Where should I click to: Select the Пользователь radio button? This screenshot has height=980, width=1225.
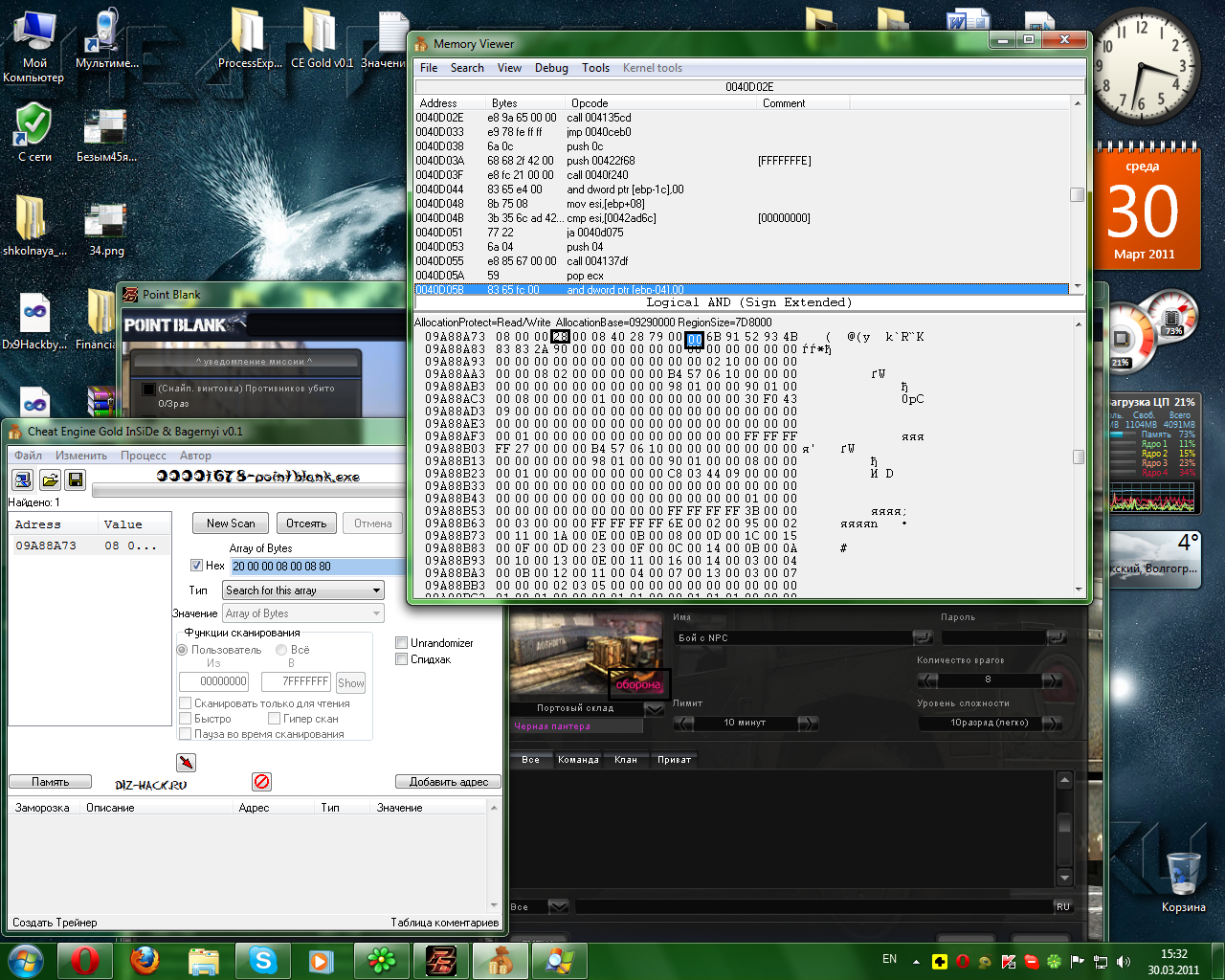182,650
